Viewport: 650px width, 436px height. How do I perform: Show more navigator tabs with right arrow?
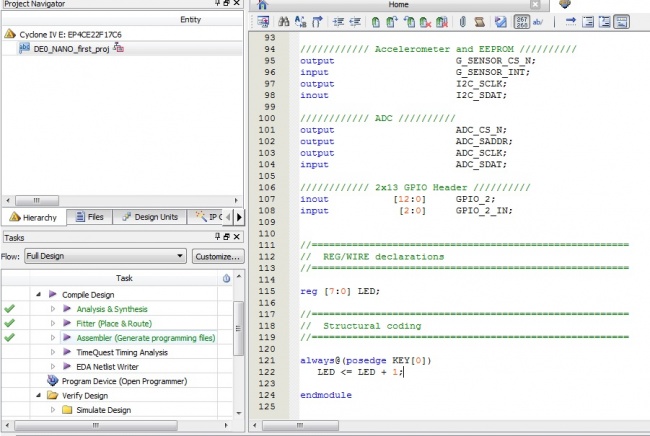(x=239, y=217)
